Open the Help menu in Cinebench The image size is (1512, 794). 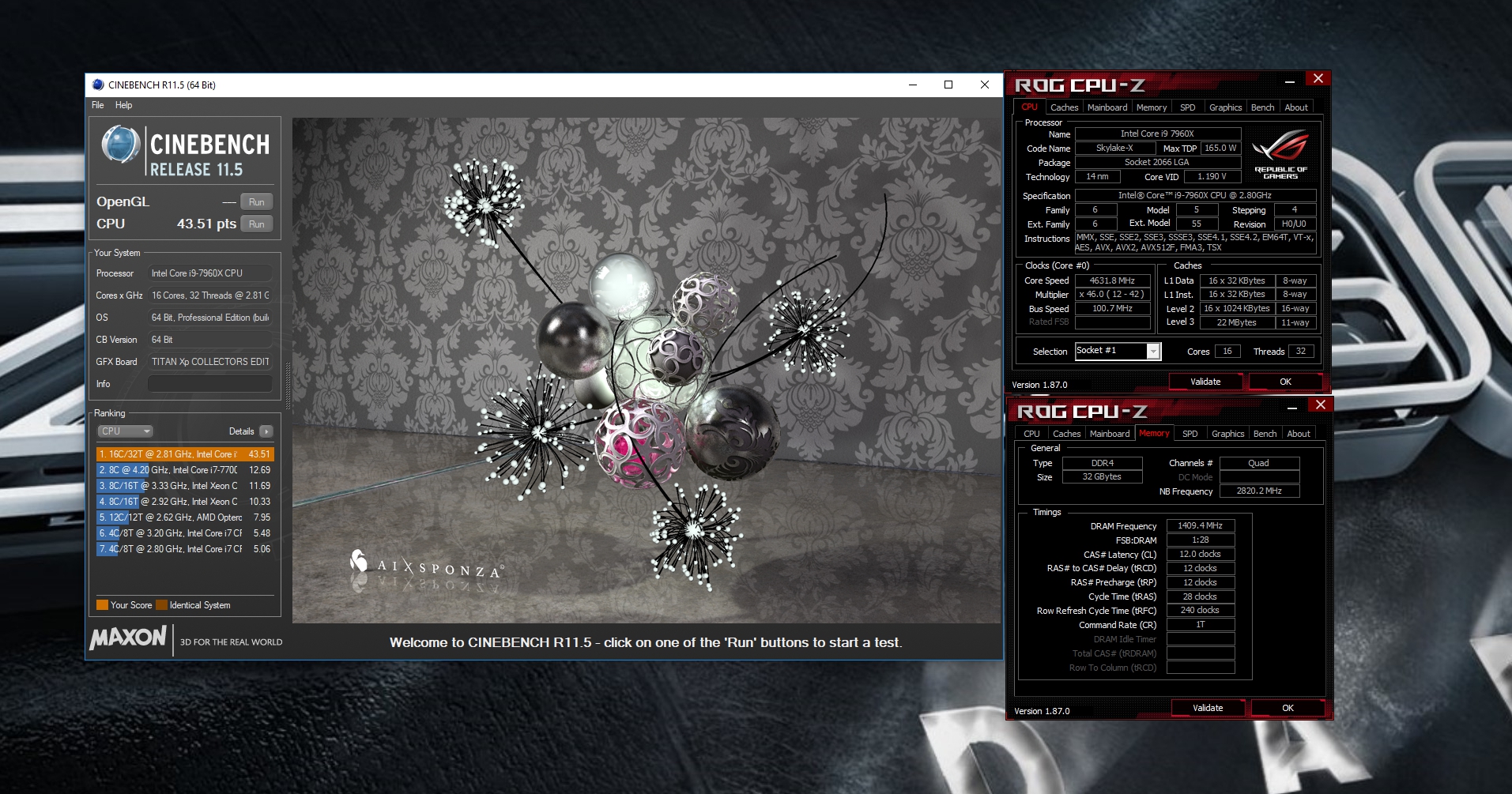(123, 105)
